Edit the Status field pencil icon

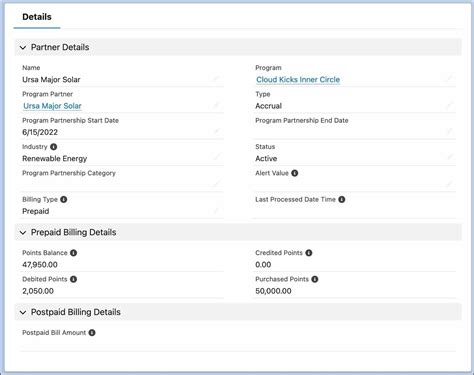click(449, 157)
